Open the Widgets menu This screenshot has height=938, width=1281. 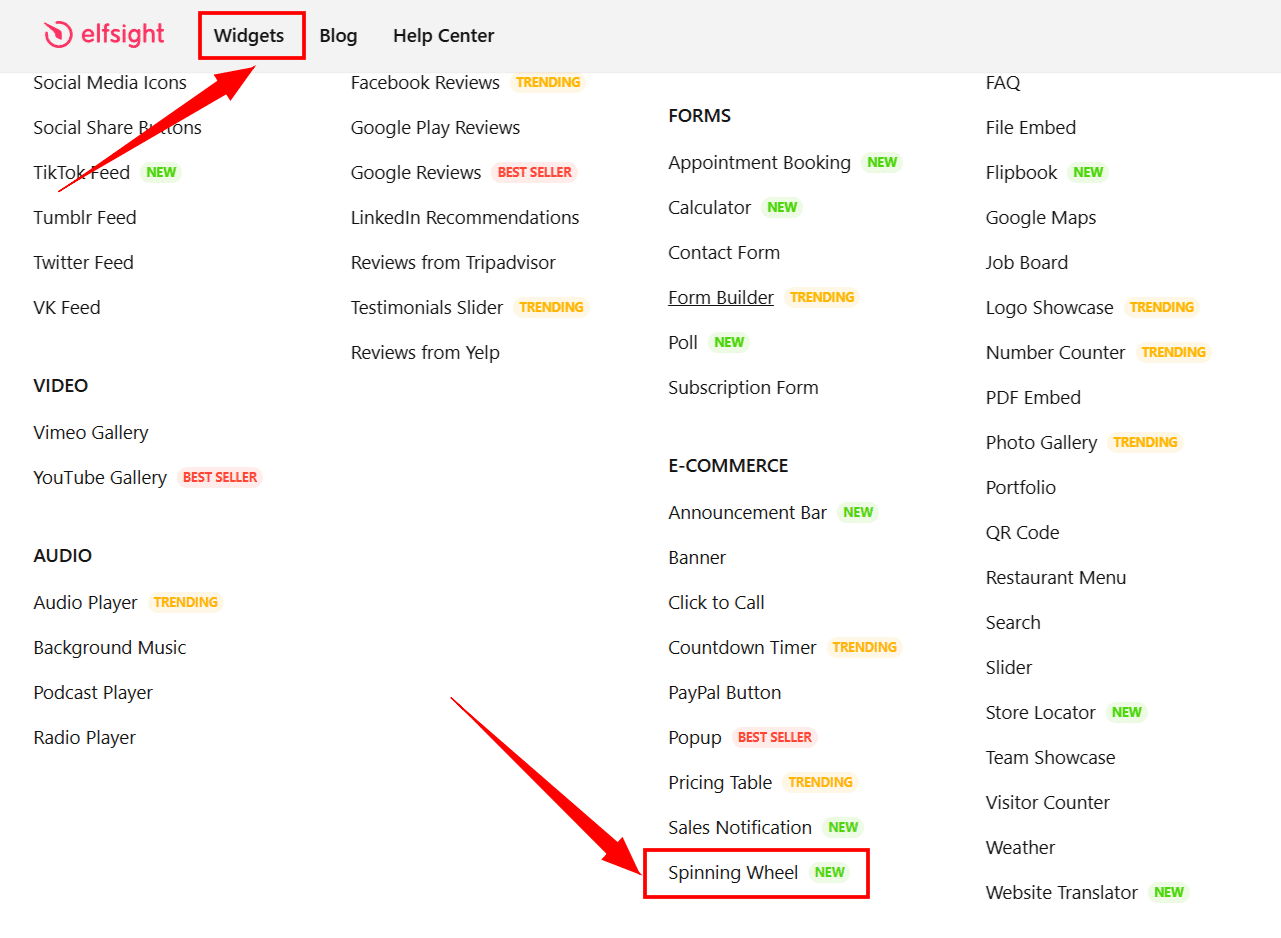[249, 36]
